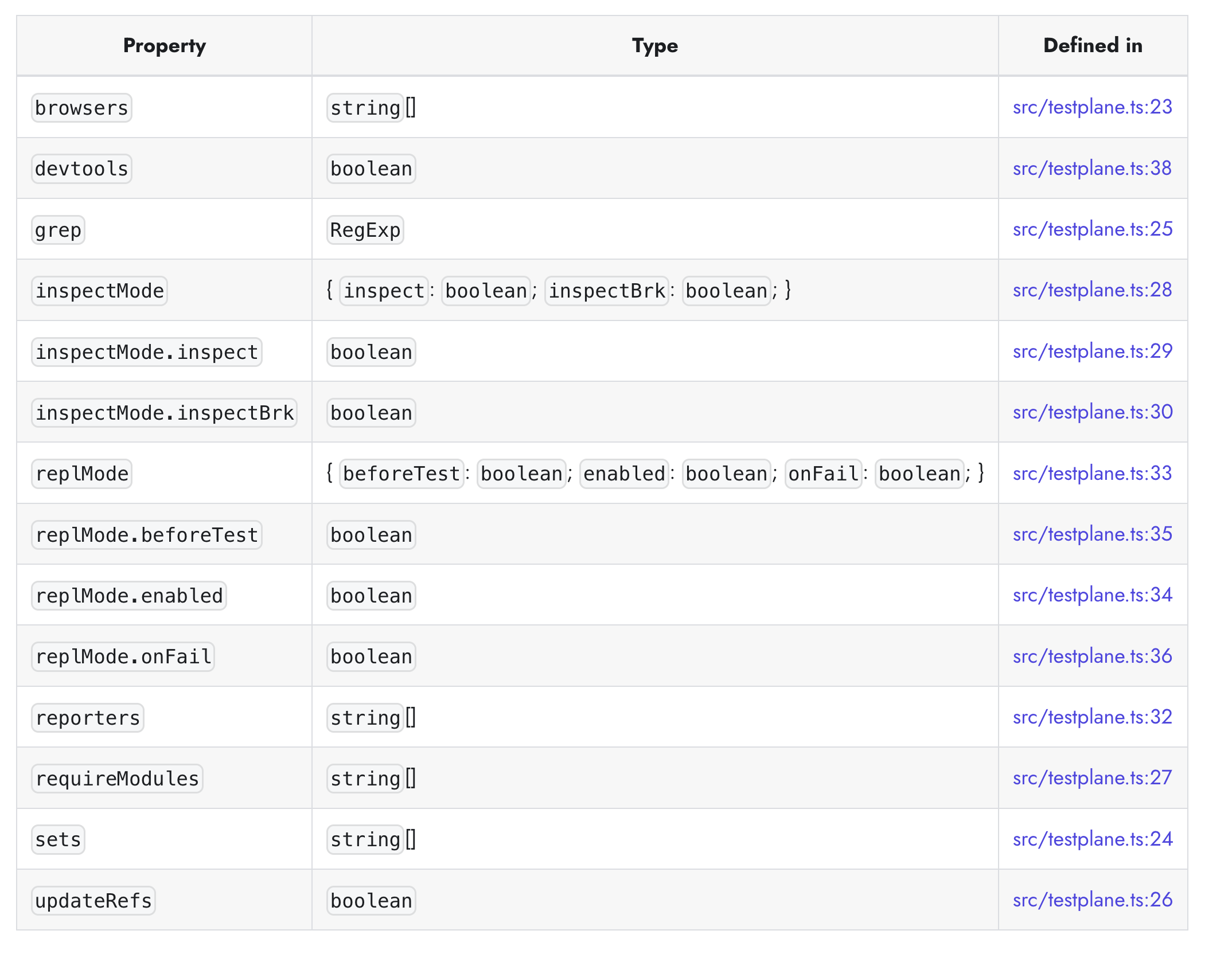The image size is (1232, 954).
Task: Open the src/testplane.ts:29 link
Action: tap(1092, 351)
